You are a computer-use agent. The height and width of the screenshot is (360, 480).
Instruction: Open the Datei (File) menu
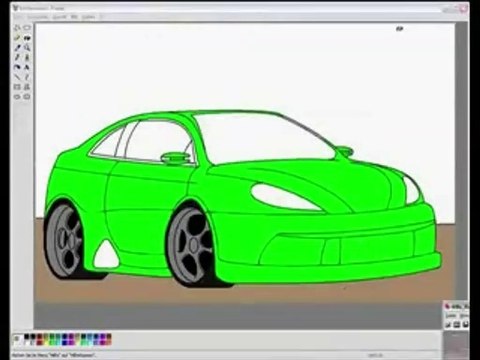[18, 17]
